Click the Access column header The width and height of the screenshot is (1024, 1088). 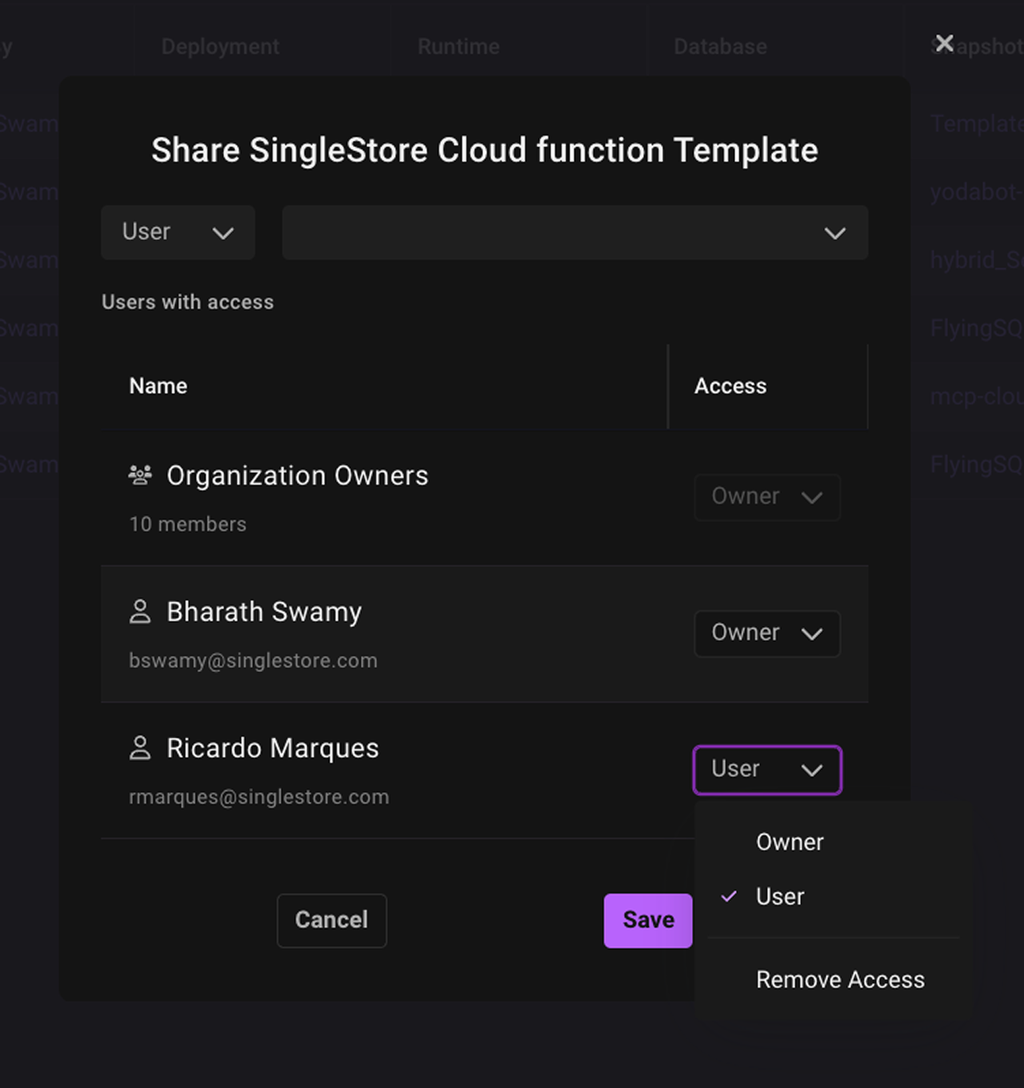coord(731,386)
